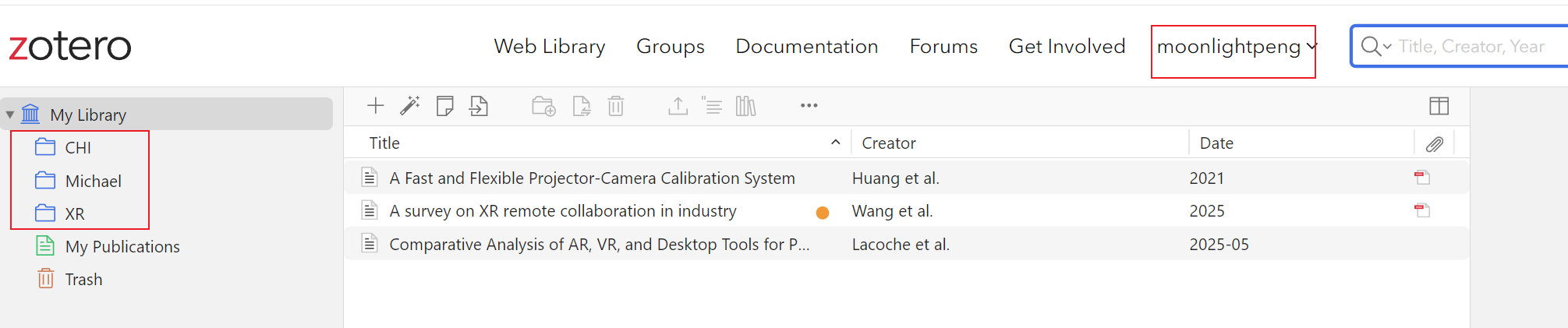The image size is (1568, 328).
Task: Click the orange tag dot on XR survey
Action: click(x=823, y=213)
